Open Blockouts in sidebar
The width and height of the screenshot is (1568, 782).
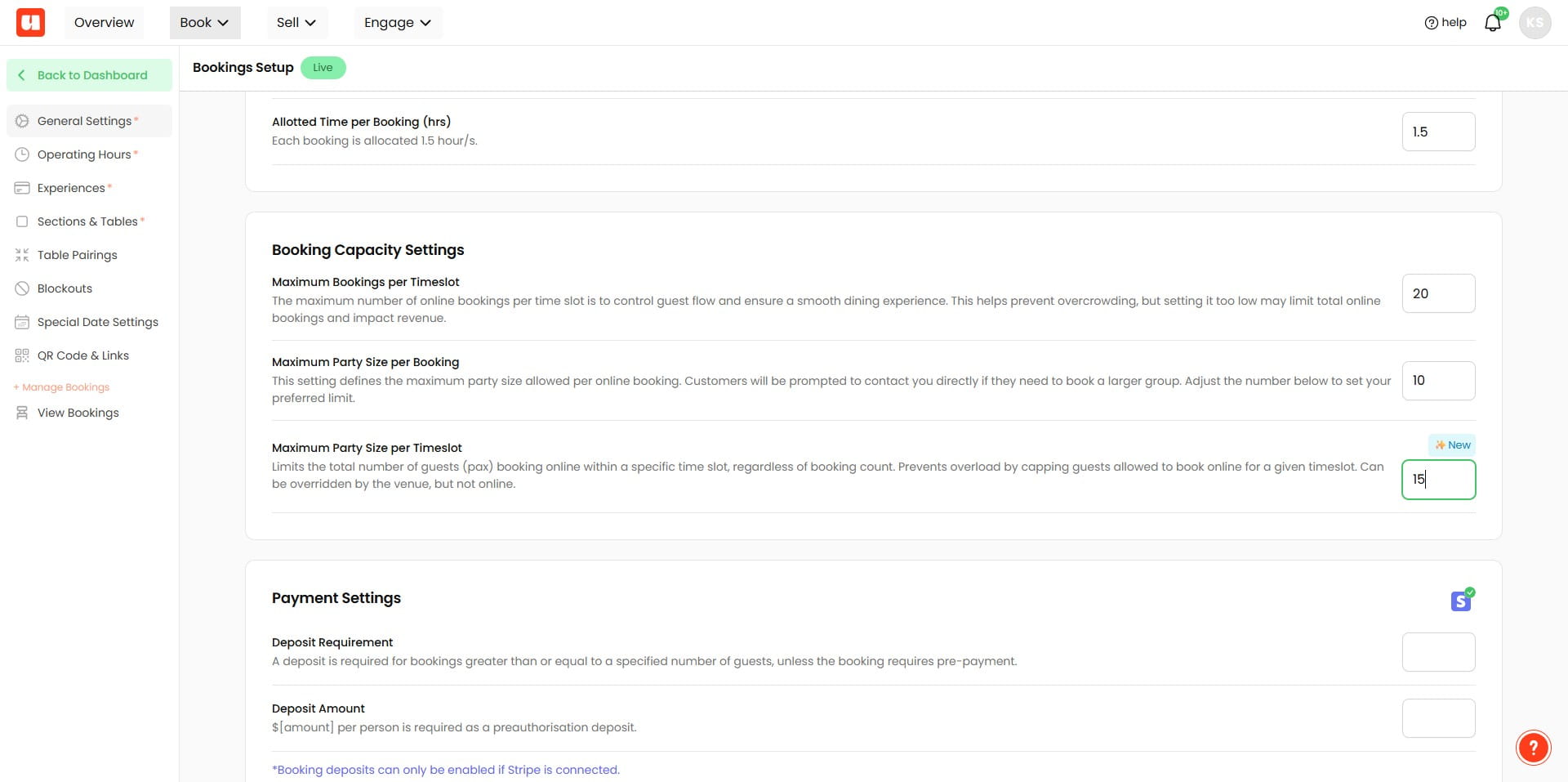[89, 288]
